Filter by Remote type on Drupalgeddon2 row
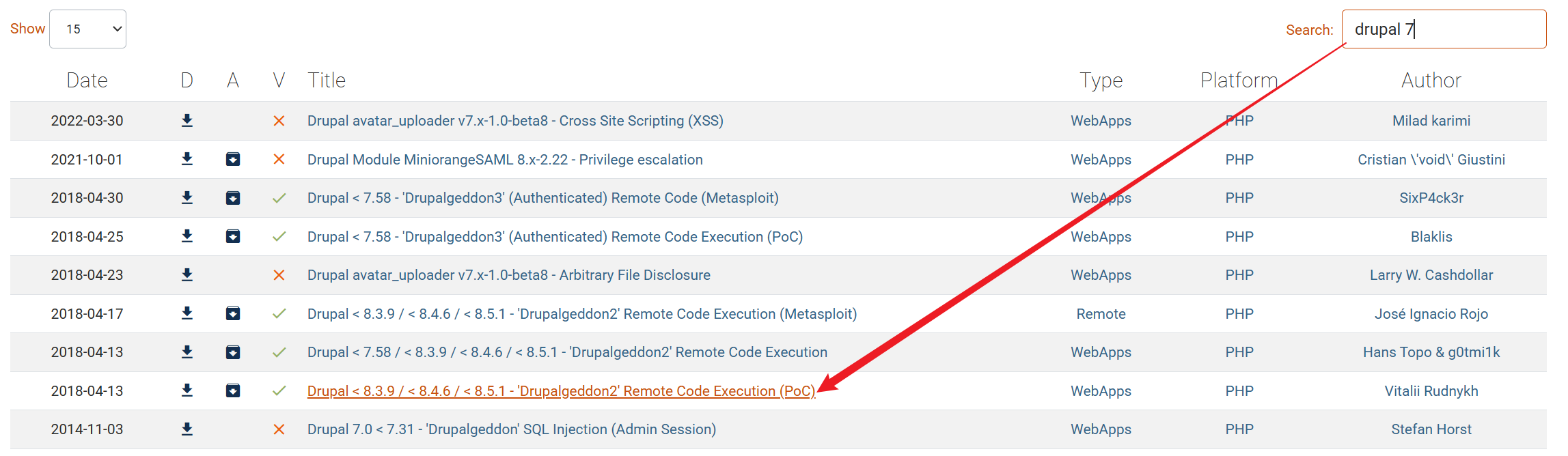 click(x=1101, y=314)
